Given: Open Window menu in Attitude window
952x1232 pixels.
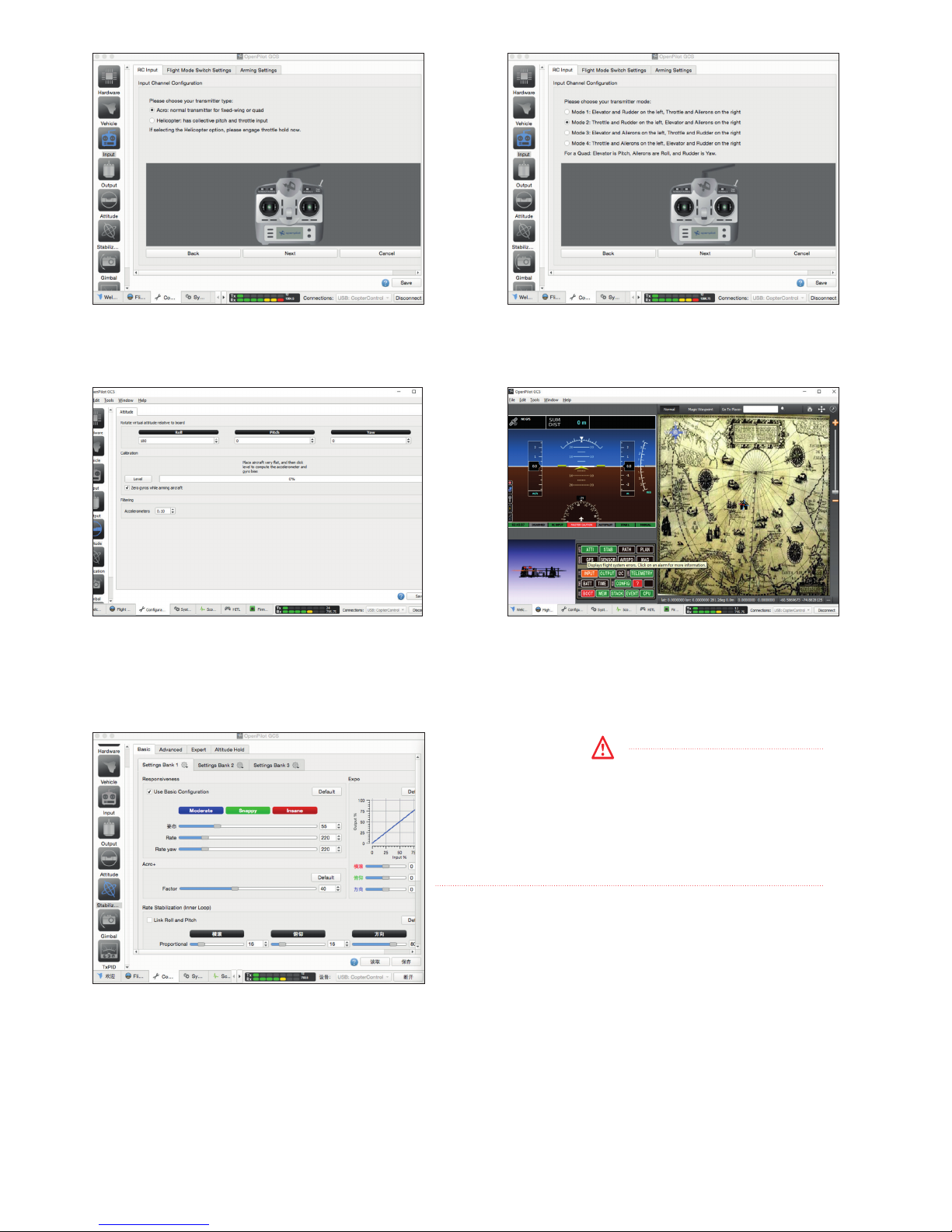Looking at the screenshot, I should pyautogui.click(x=126, y=400).
